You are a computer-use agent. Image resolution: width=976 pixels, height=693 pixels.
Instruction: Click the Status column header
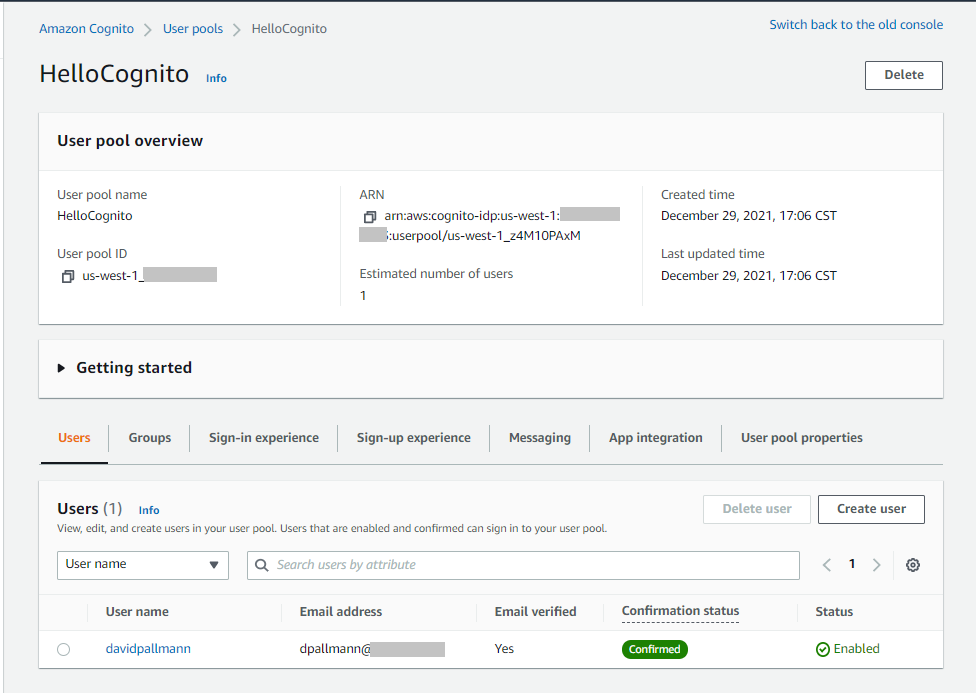click(x=834, y=611)
